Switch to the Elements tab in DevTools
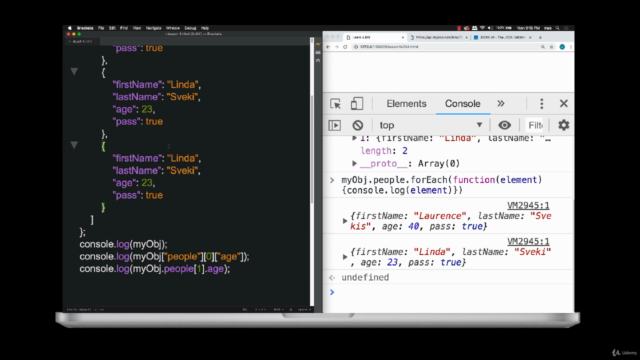The width and height of the screenshot is (640, 360). 406,104
